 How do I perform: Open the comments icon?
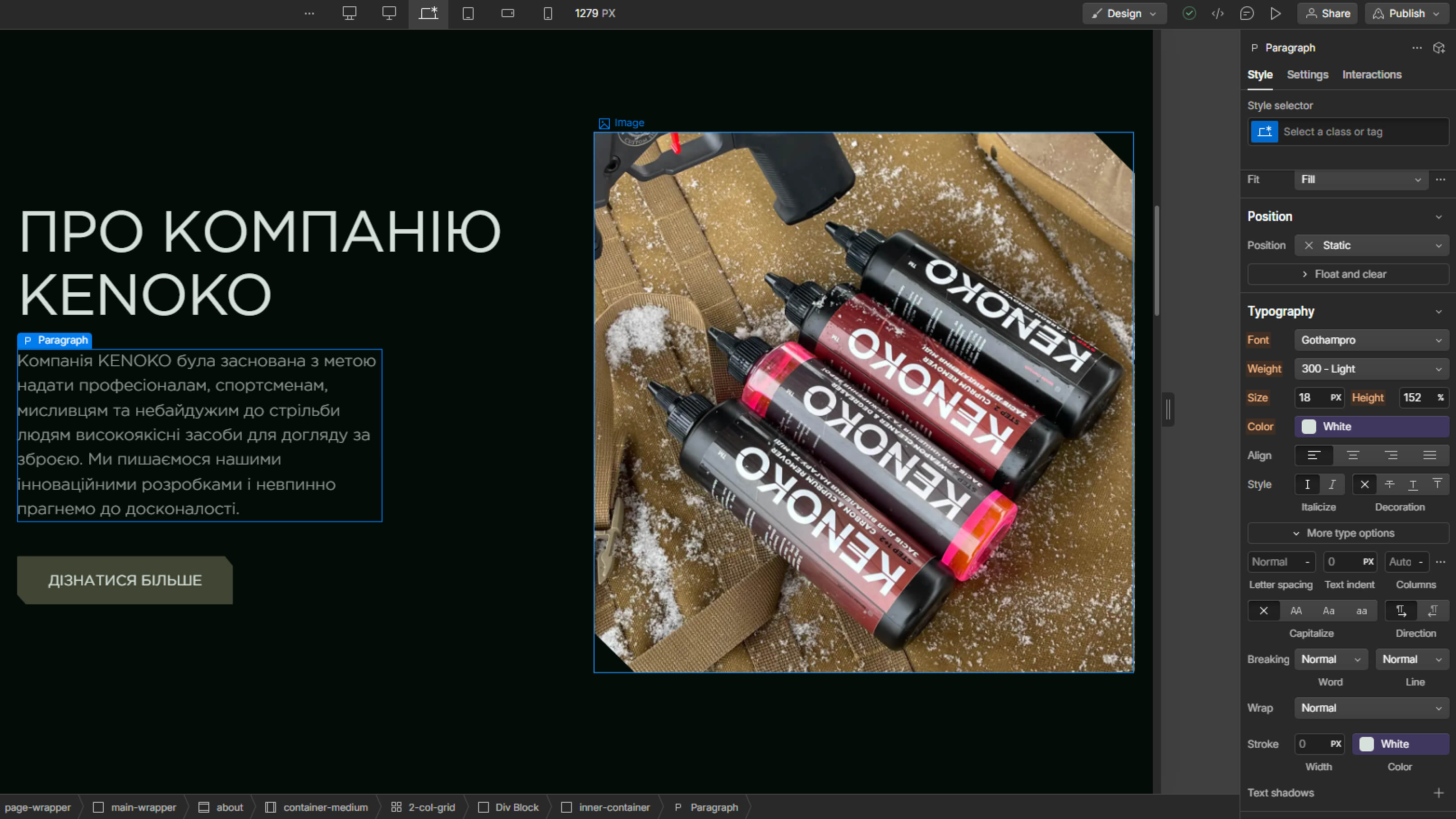(x=1247, y=14)
